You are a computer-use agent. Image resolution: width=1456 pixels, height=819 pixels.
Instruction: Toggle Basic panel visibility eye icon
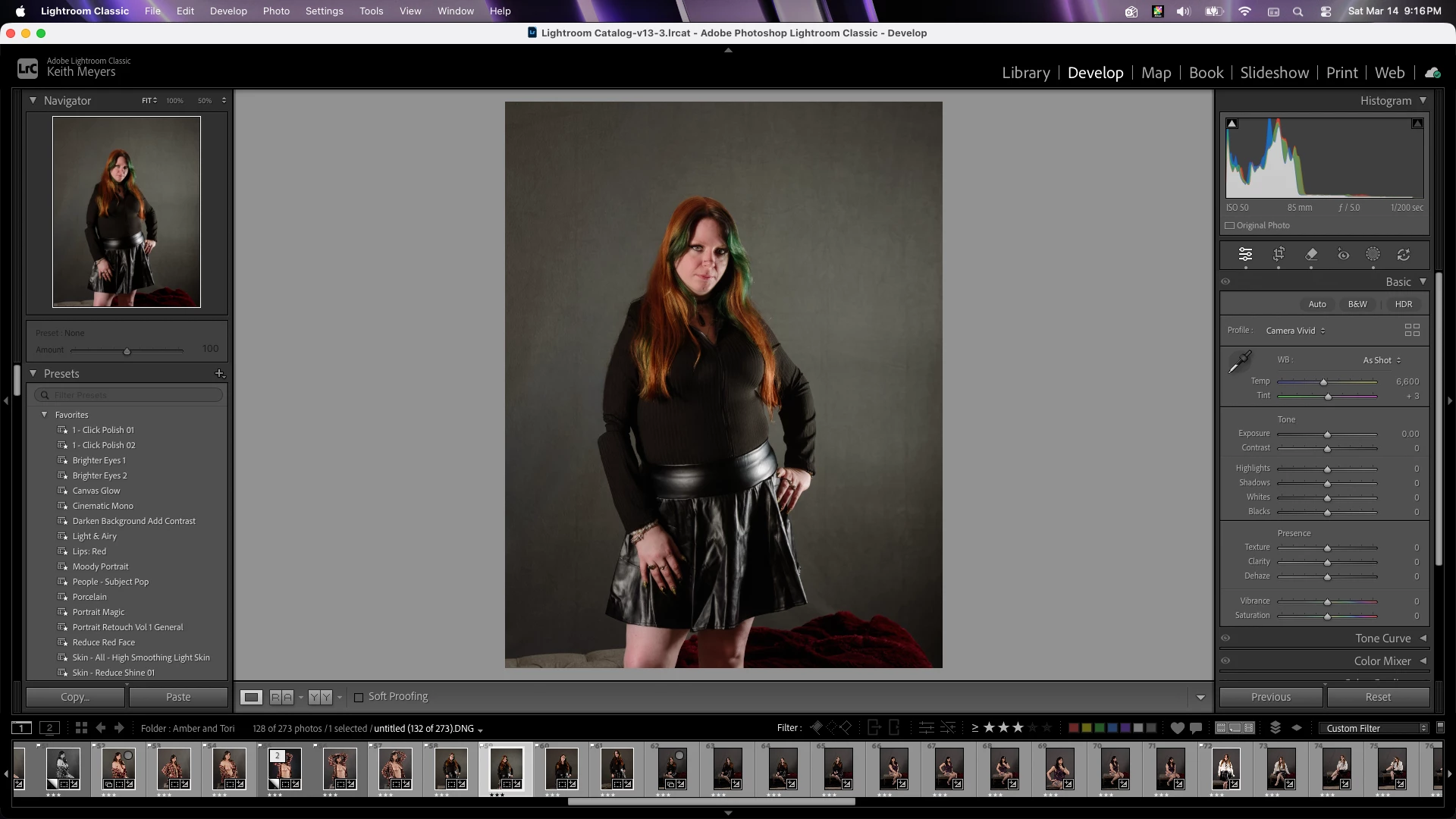1225,282
